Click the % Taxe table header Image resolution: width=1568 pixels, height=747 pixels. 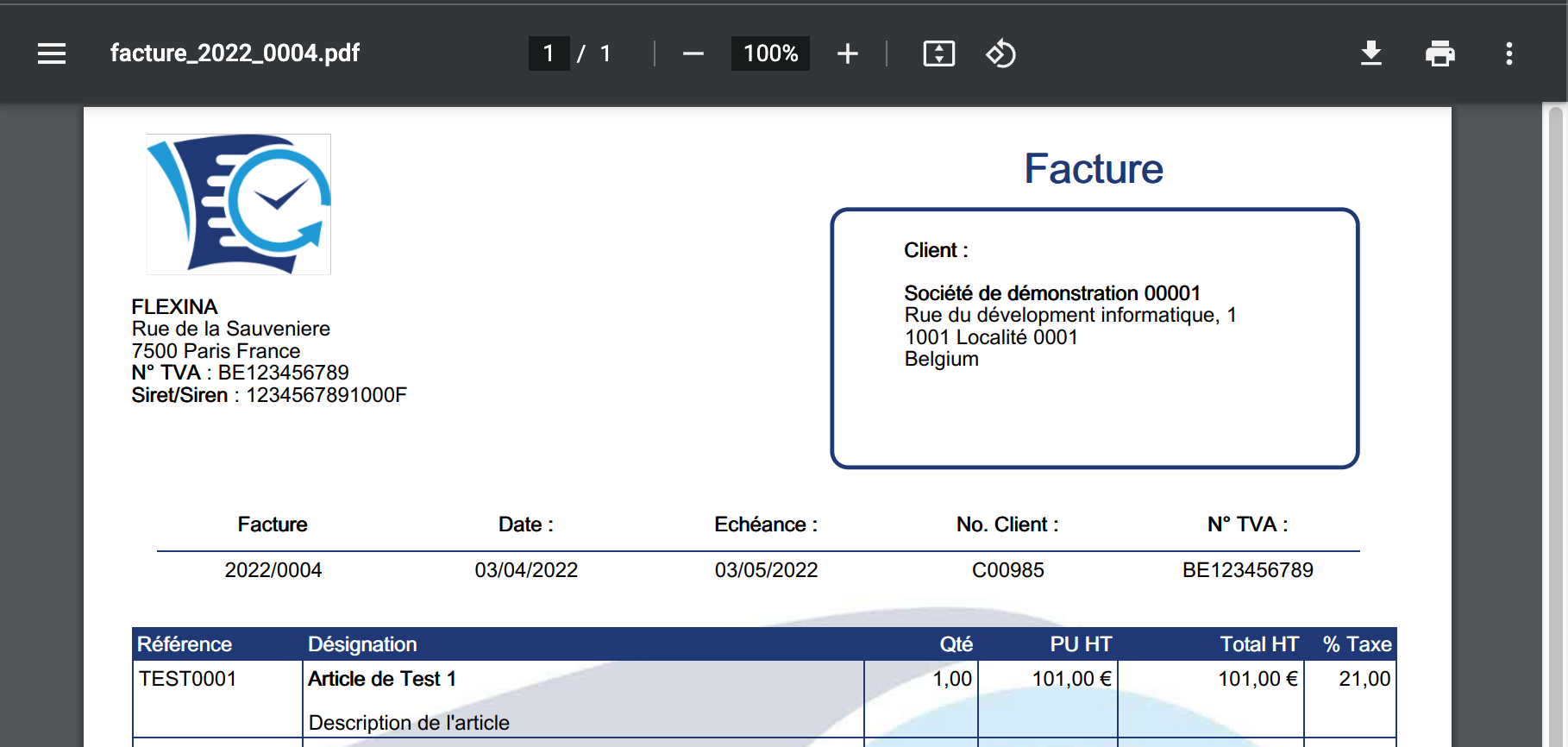(x=1358, y=644)
